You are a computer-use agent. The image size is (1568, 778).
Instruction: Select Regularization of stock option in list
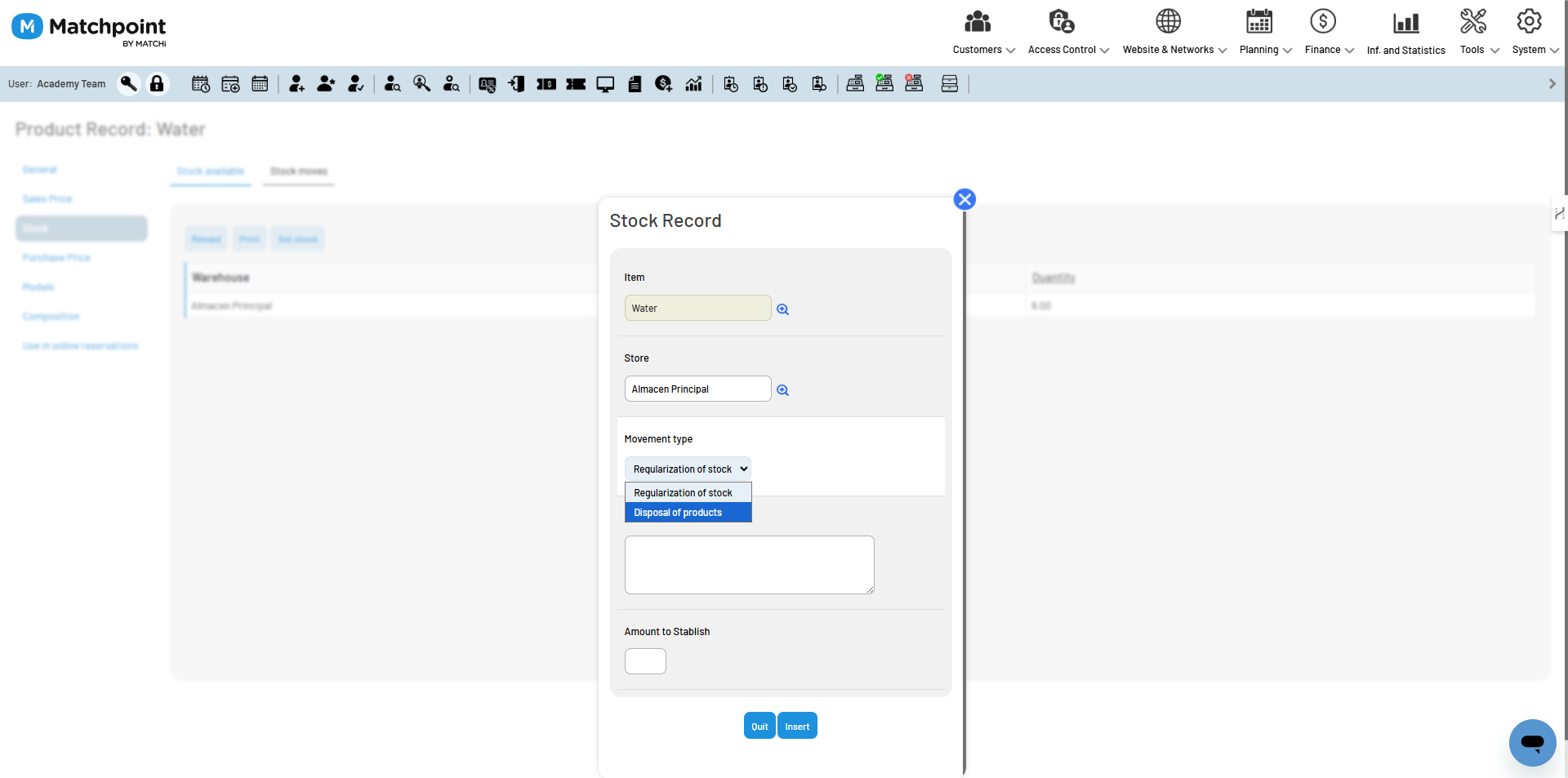(688, 493)
